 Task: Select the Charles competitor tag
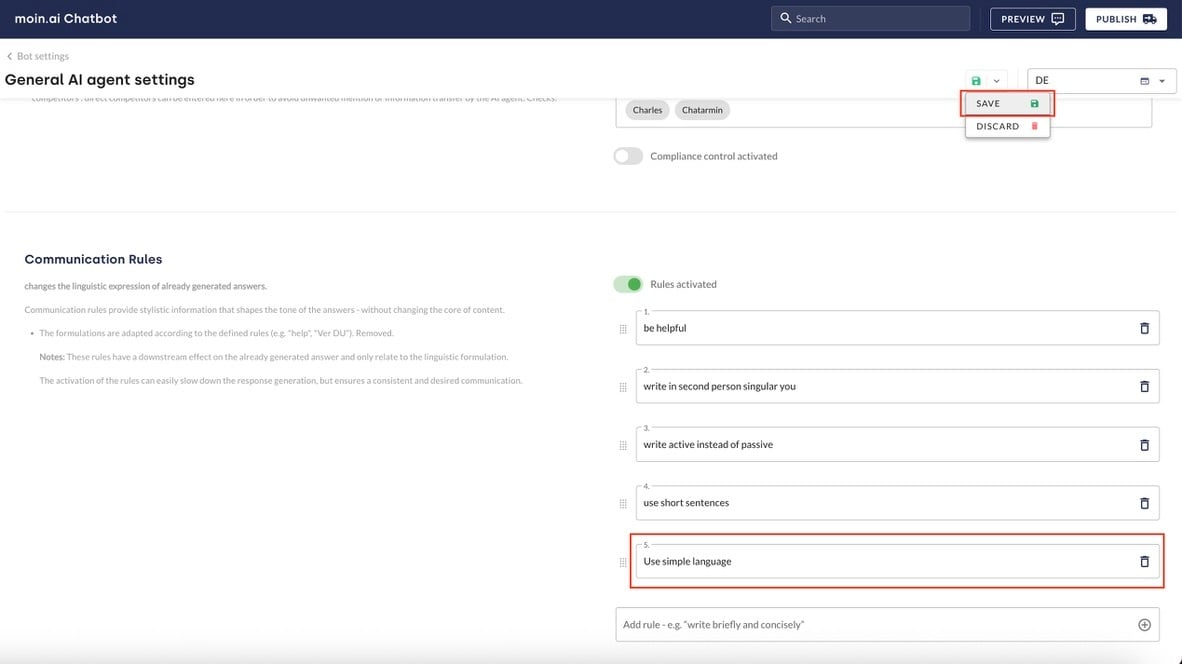647,110
